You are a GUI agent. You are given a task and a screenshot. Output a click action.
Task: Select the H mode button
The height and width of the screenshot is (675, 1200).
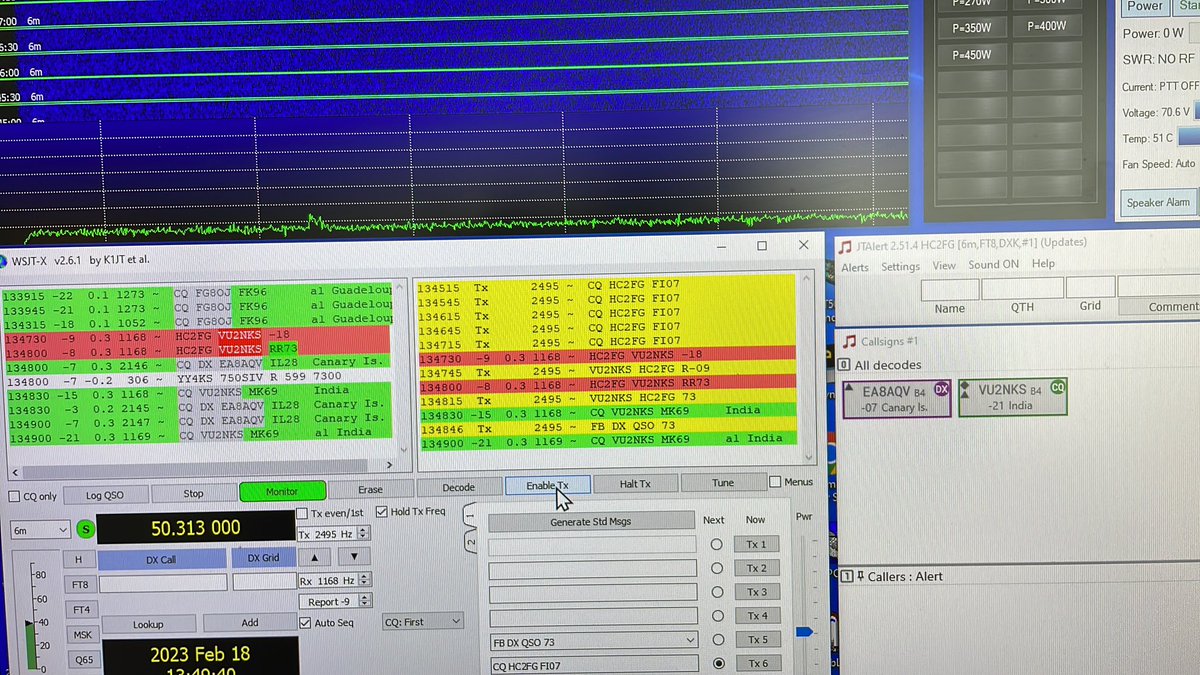pyautogui.click(x=80, y=560)
